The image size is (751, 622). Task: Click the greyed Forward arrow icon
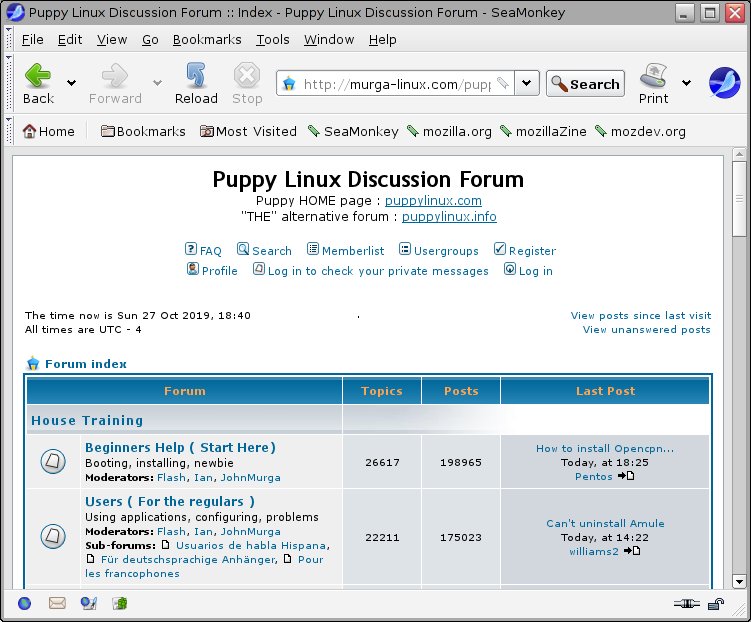115,76
